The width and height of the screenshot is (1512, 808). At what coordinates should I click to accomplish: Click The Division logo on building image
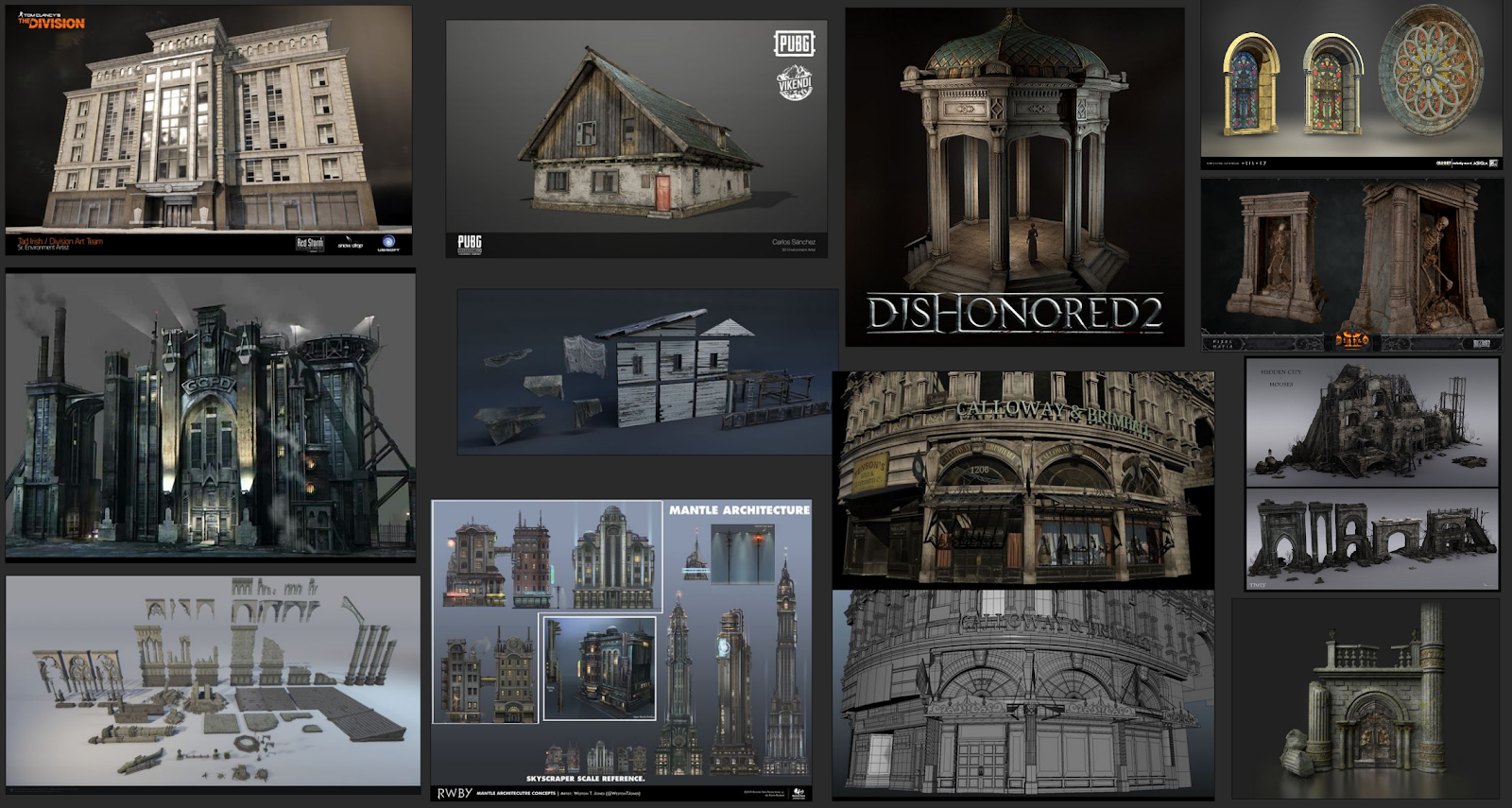(x=51, y=19)
